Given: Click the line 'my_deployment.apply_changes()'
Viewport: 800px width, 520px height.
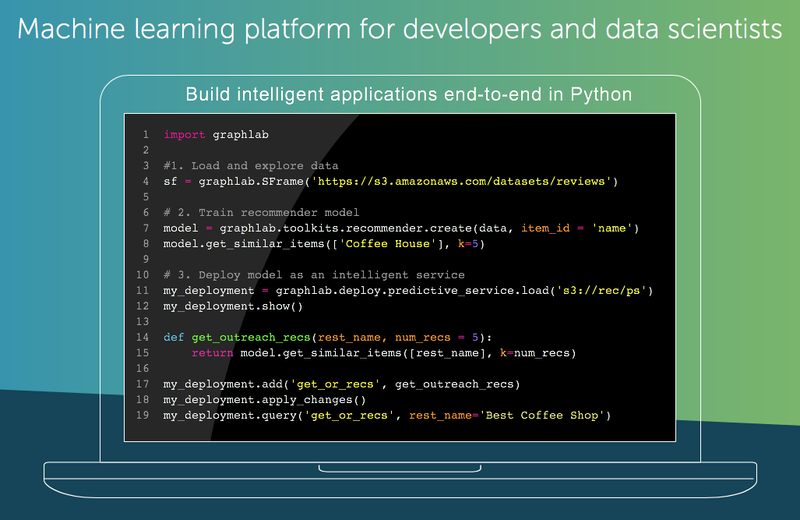Looking at the screenshot, I should [264, 400].
